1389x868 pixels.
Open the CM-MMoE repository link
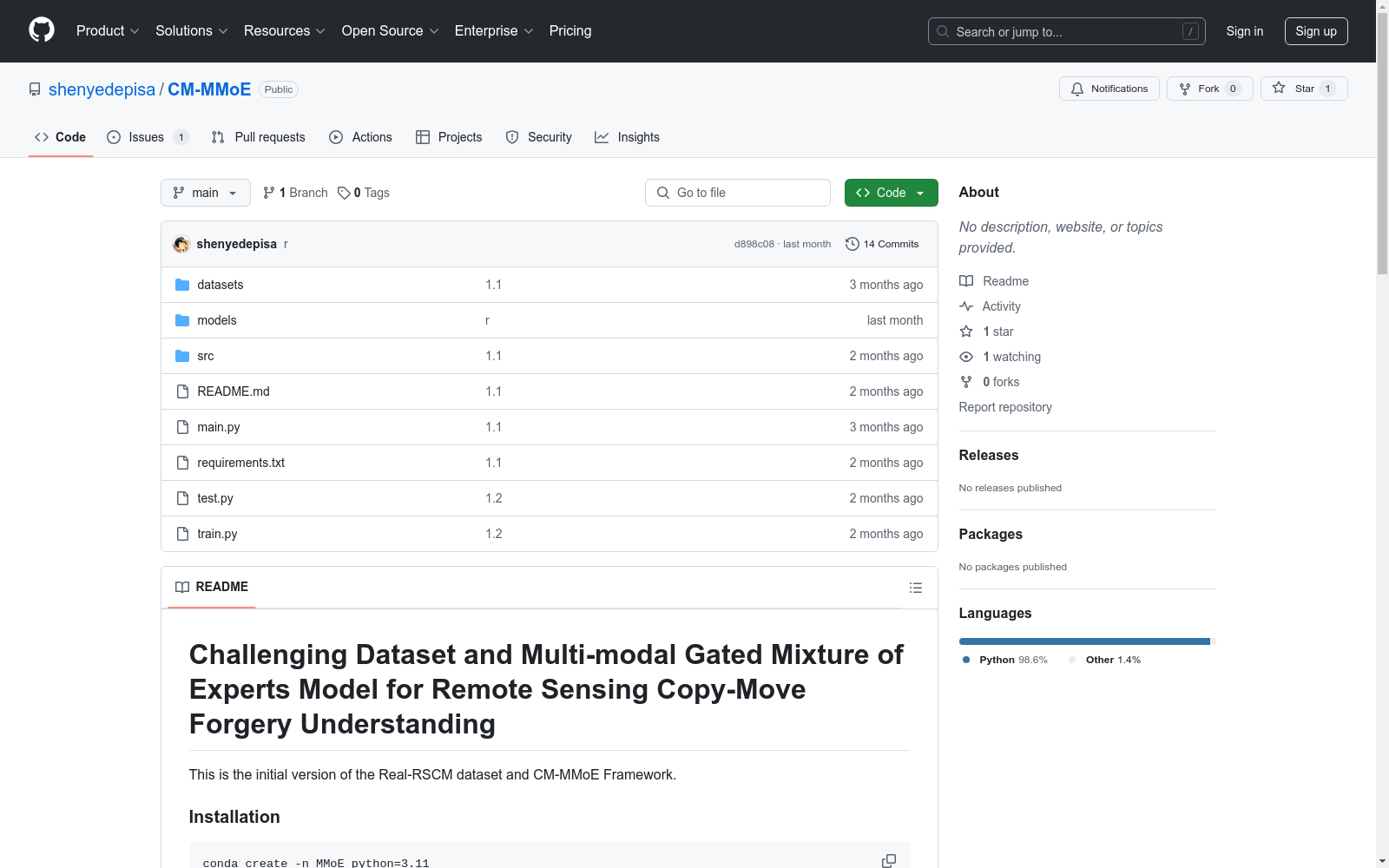pyautogui.click(x=209, y=89)
